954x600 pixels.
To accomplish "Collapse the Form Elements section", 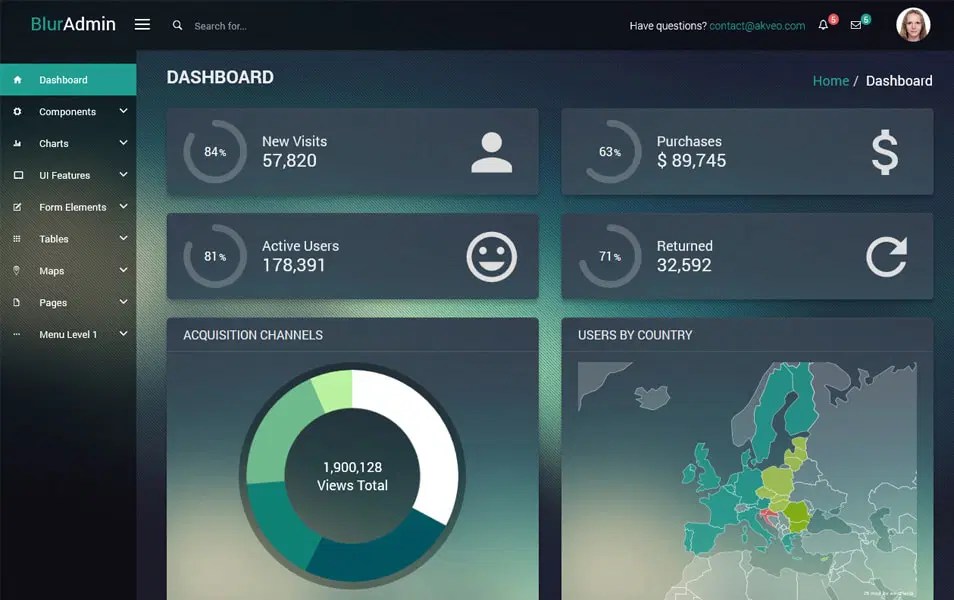I will tap(123, 207).
